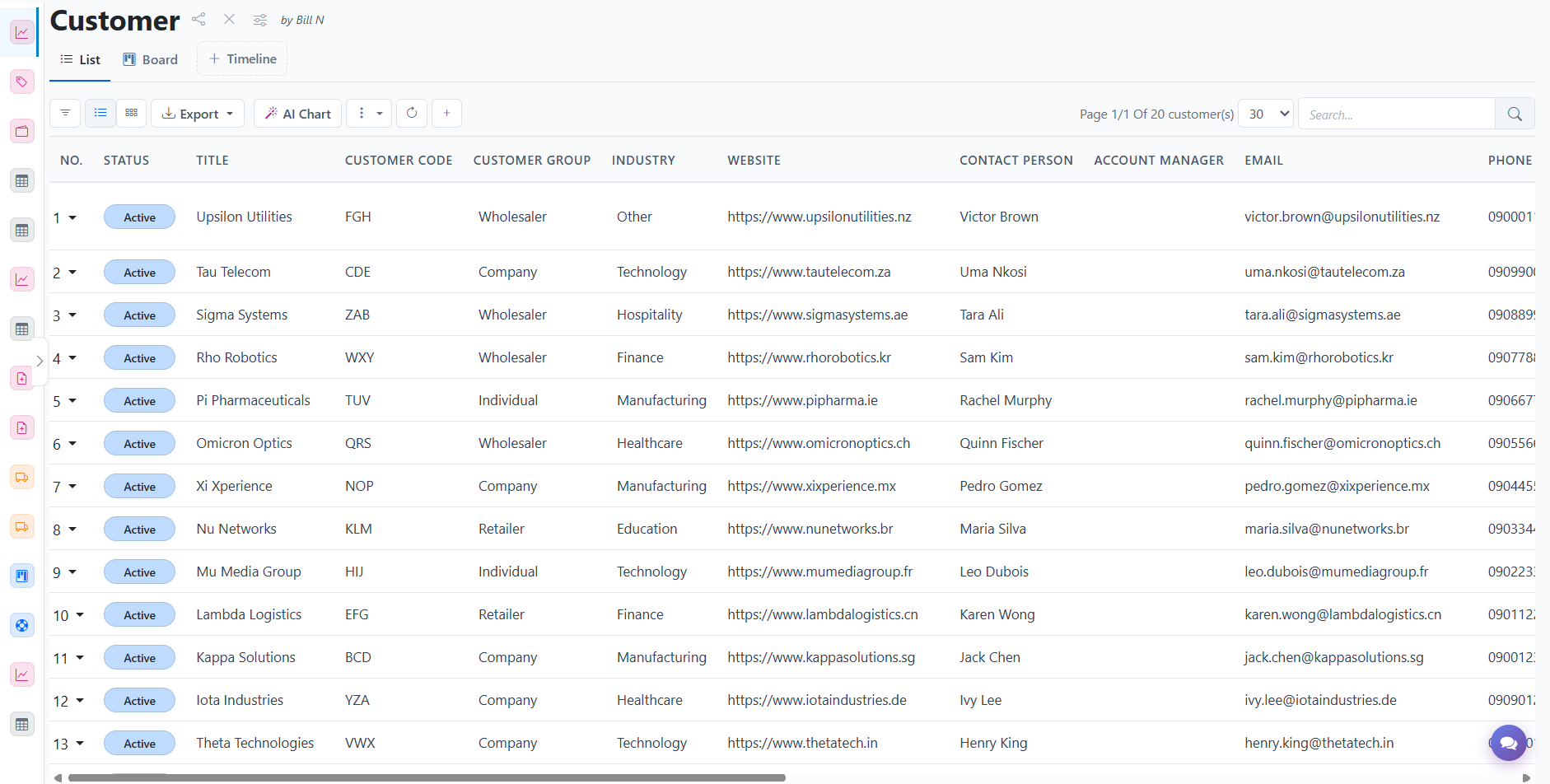Expand row 5 dropdown arrow for Pi Pharmaceuticals
The image size is (1550, 784).
pyautogui.click(x=72, y=401)
